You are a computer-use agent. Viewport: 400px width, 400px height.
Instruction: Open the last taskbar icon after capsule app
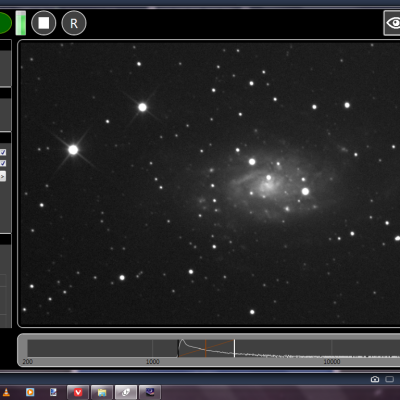150,392
